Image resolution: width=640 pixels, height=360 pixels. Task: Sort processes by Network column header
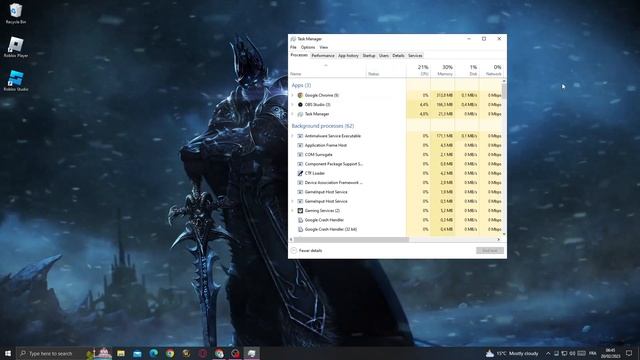pyautogui.click(x=491, y=70)
